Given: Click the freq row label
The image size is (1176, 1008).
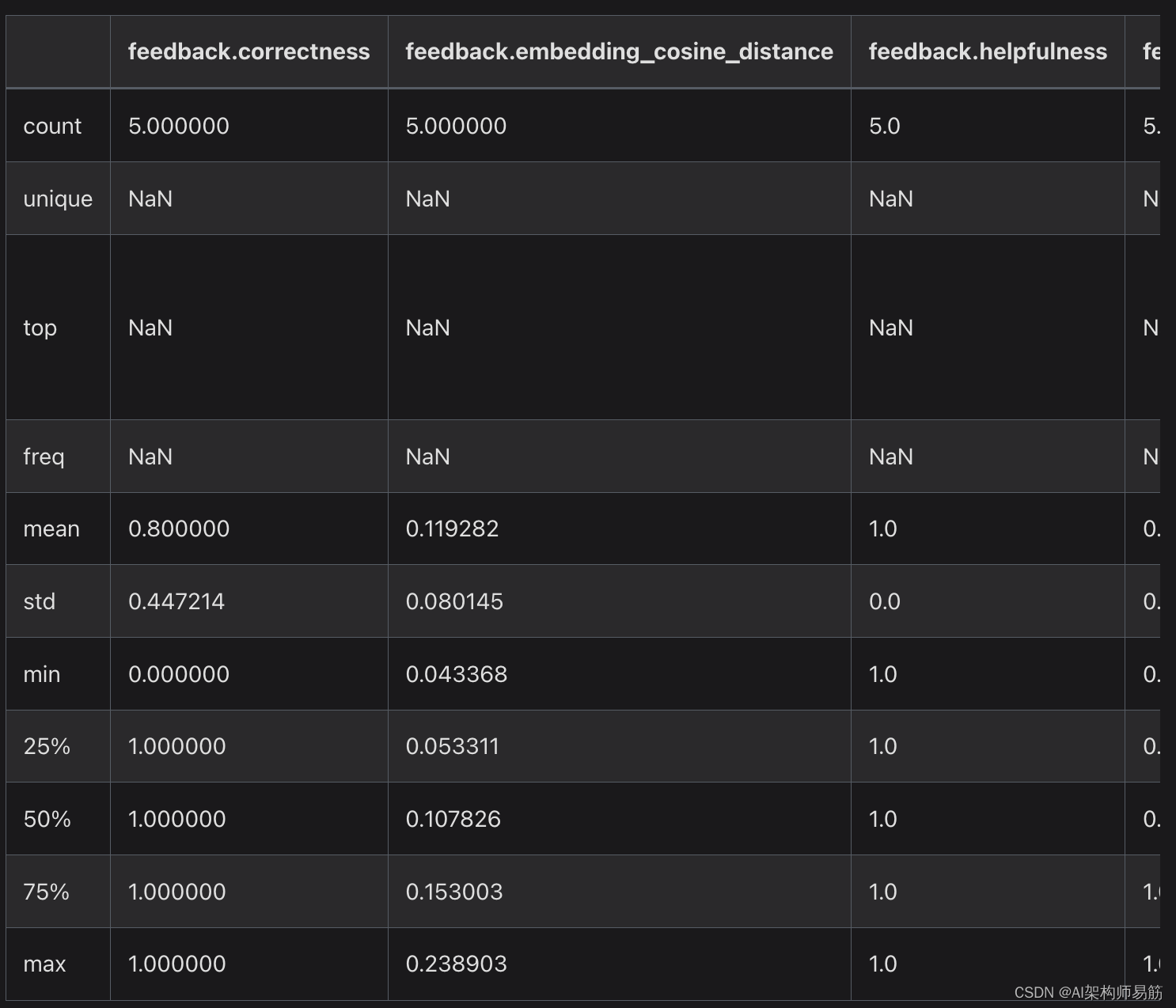Looking at the screenshot, I should pos(44,456).
